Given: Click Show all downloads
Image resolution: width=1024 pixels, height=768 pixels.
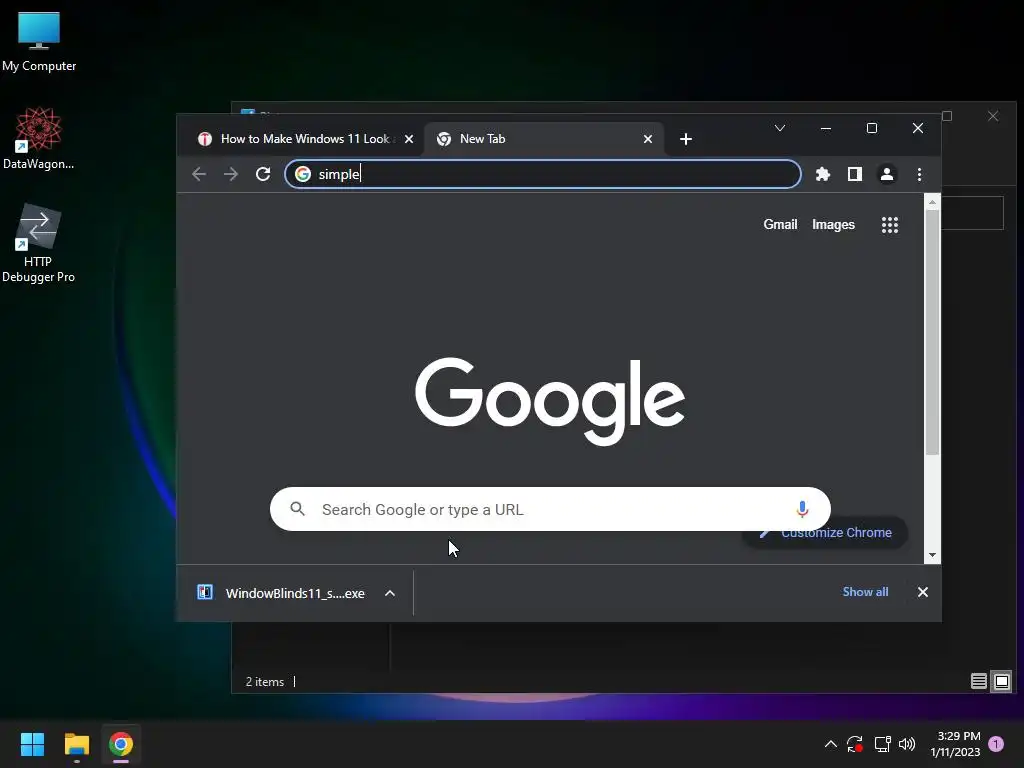Looking at the screenshot, I should click(865, 592).
